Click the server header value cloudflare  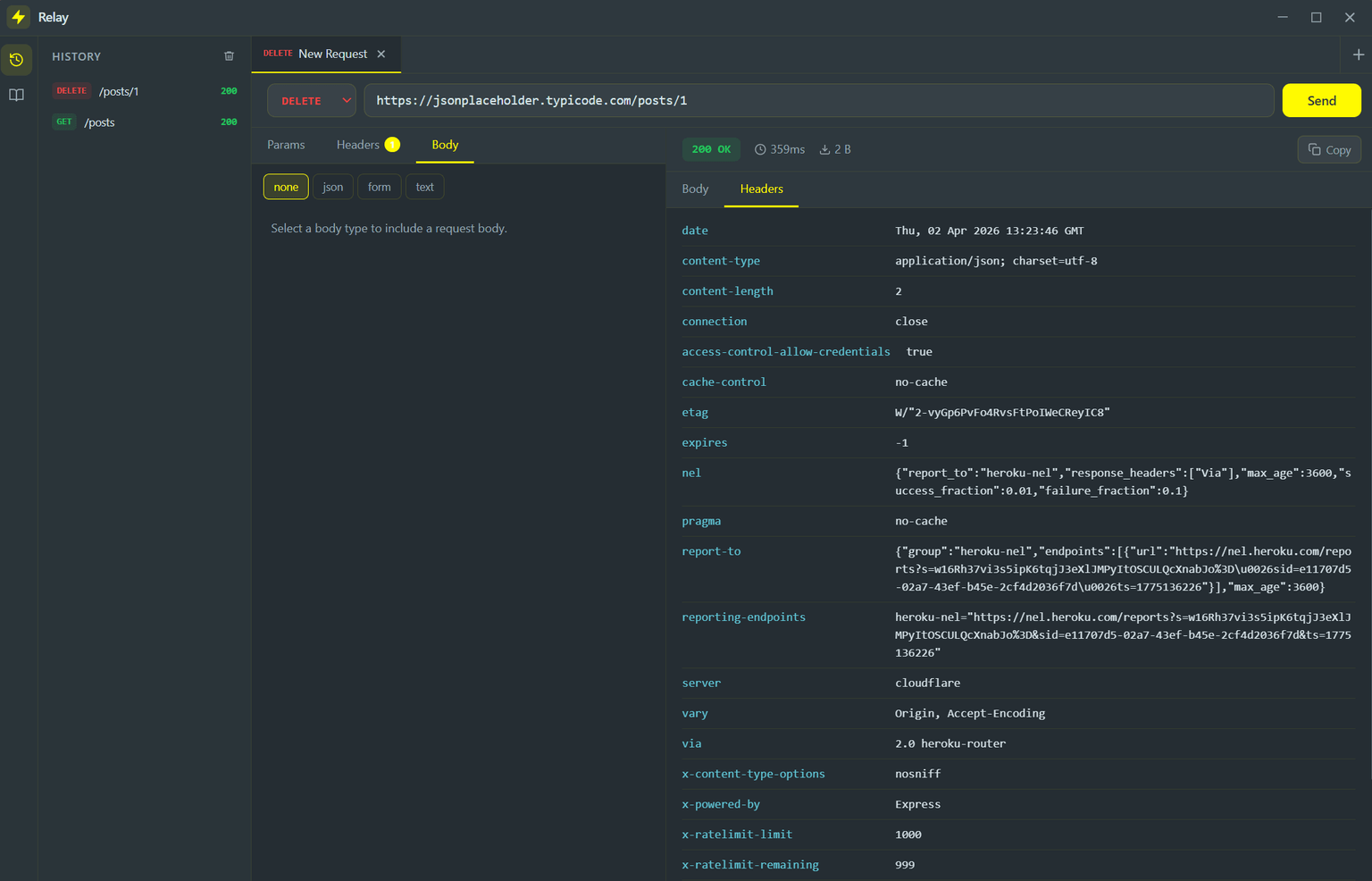[x=927, y=684]
